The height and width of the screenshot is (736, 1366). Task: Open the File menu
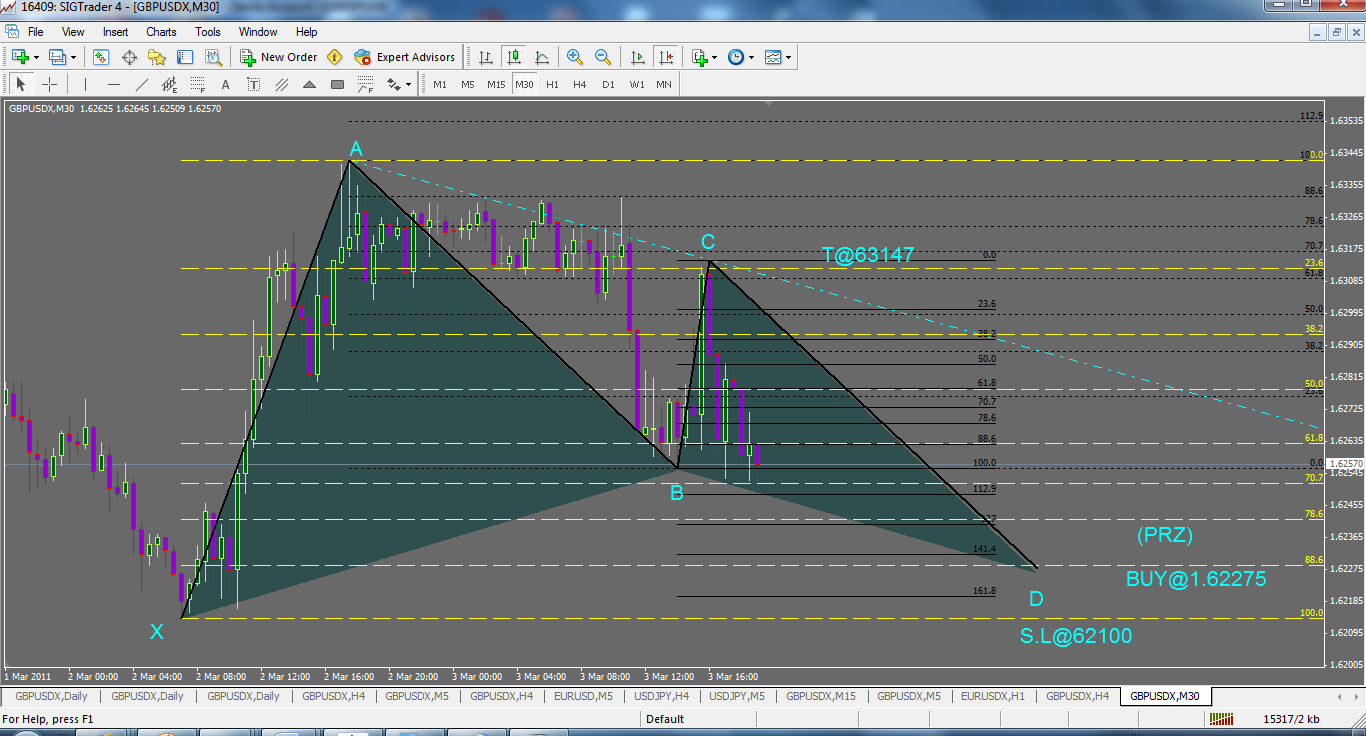(x=36, y=32)
